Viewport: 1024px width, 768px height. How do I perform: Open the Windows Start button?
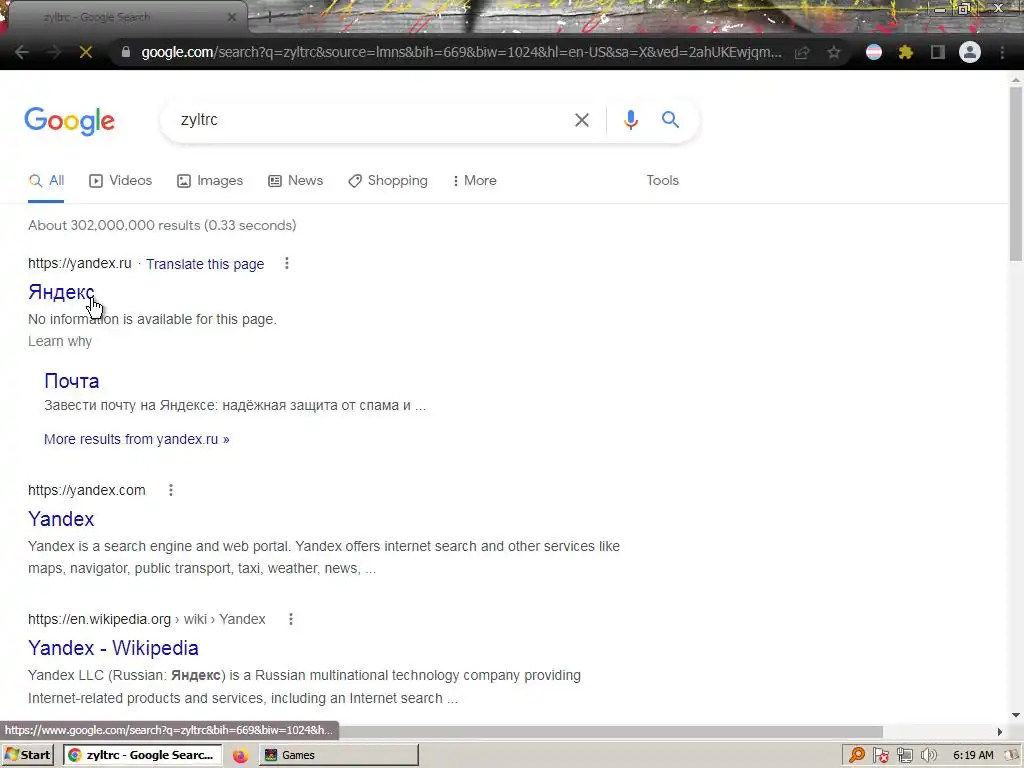[x=27, y=755]
